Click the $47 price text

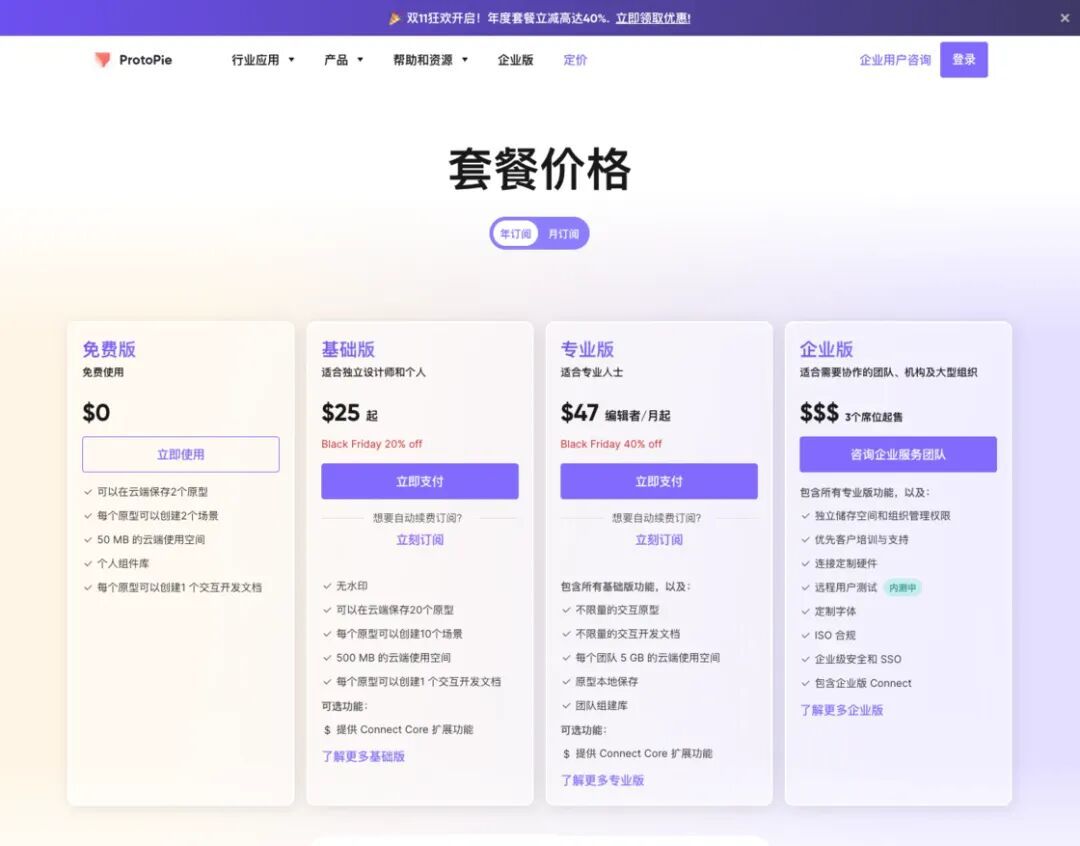579,412
